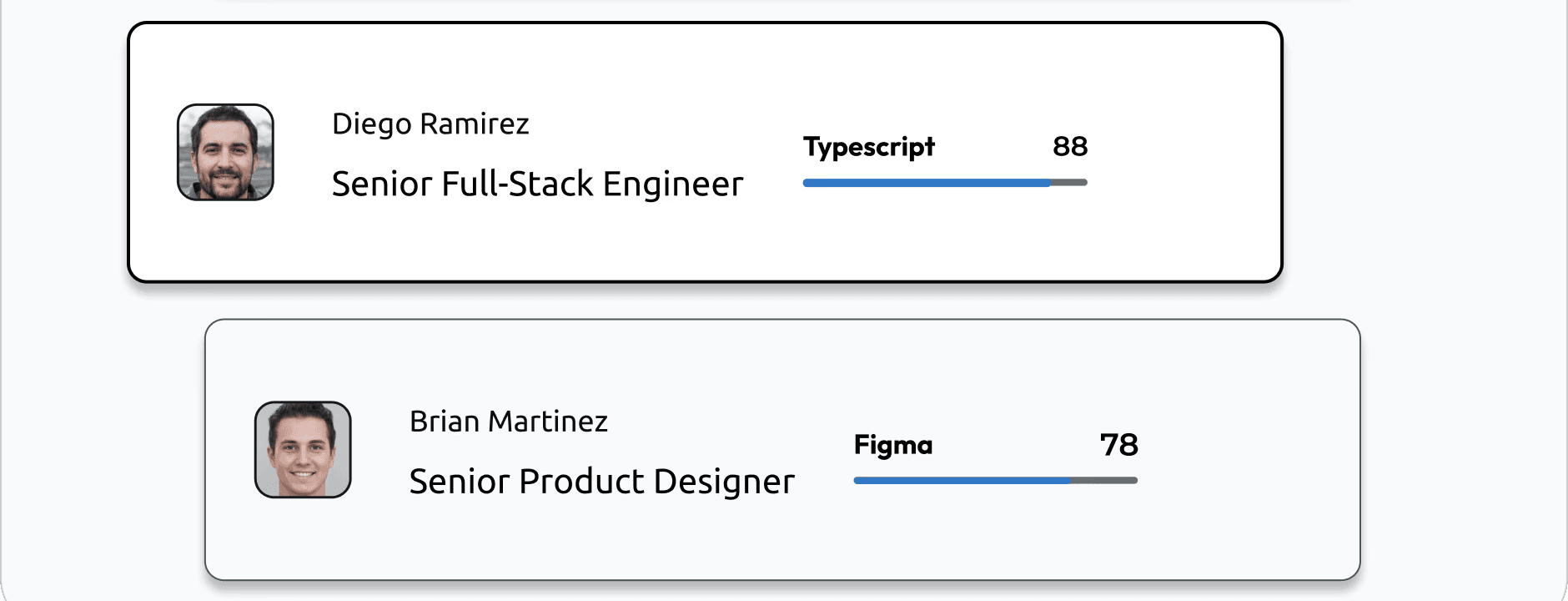Open Brian Martinez's avatar picture
Image resolution: width=1568 pixels, height=601 pixels.
pos(303,450)
